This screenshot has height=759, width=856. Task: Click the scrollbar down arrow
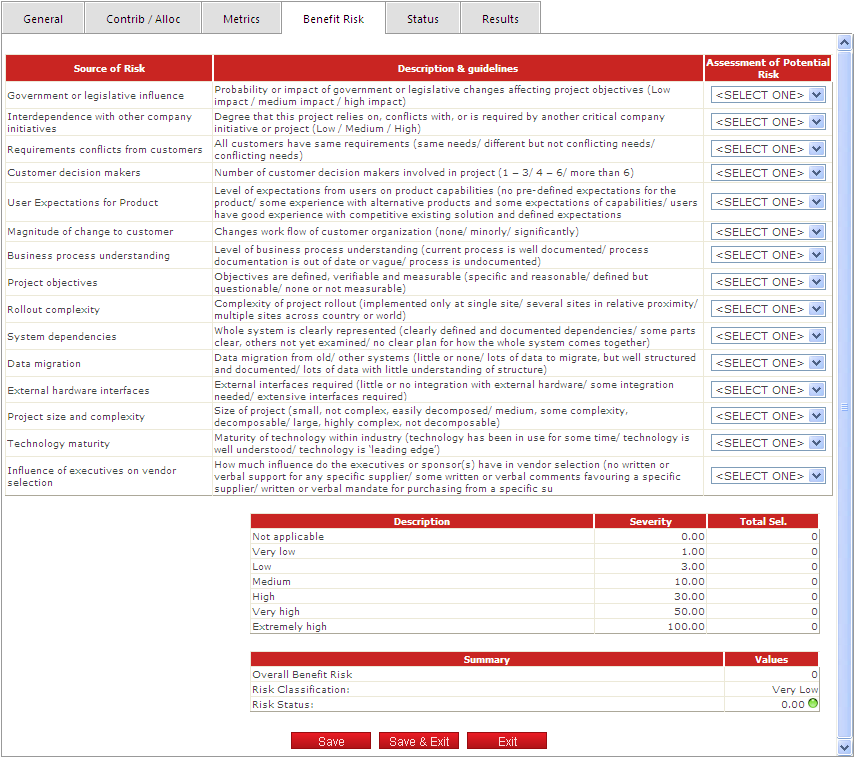coord(845,747)
